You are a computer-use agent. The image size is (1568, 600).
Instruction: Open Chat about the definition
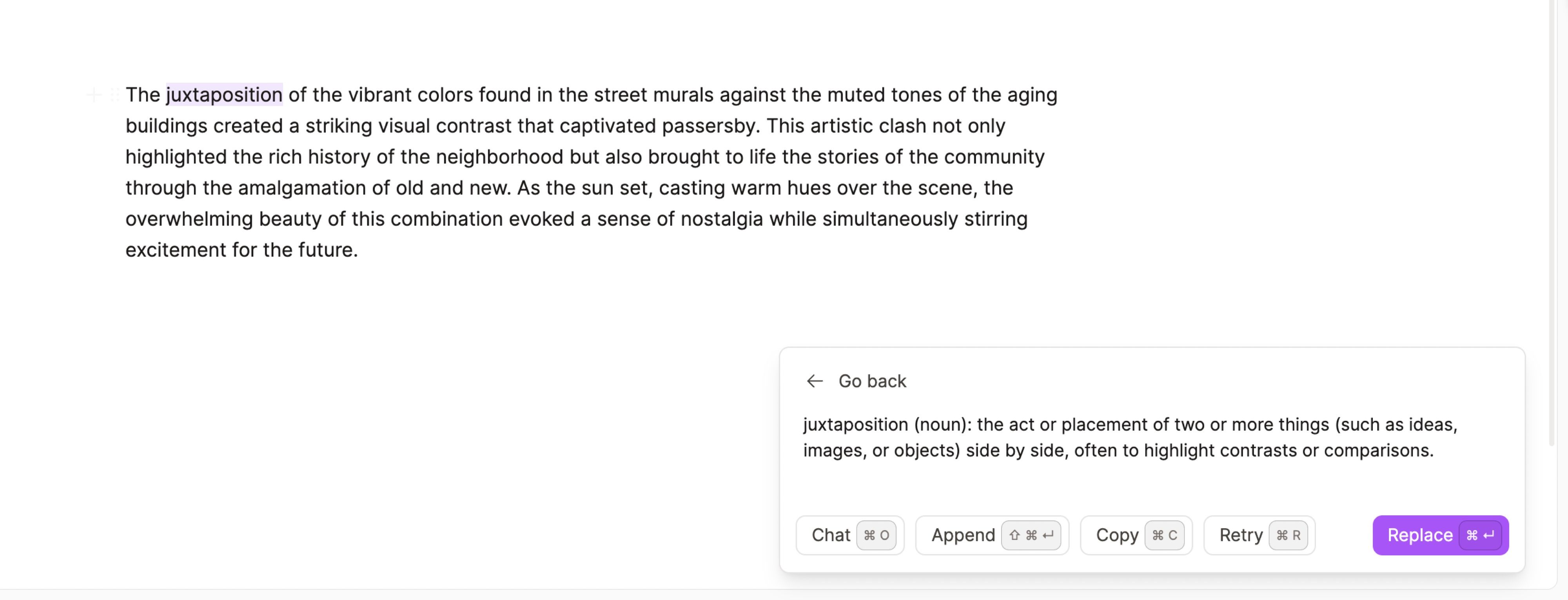(831, 535)
